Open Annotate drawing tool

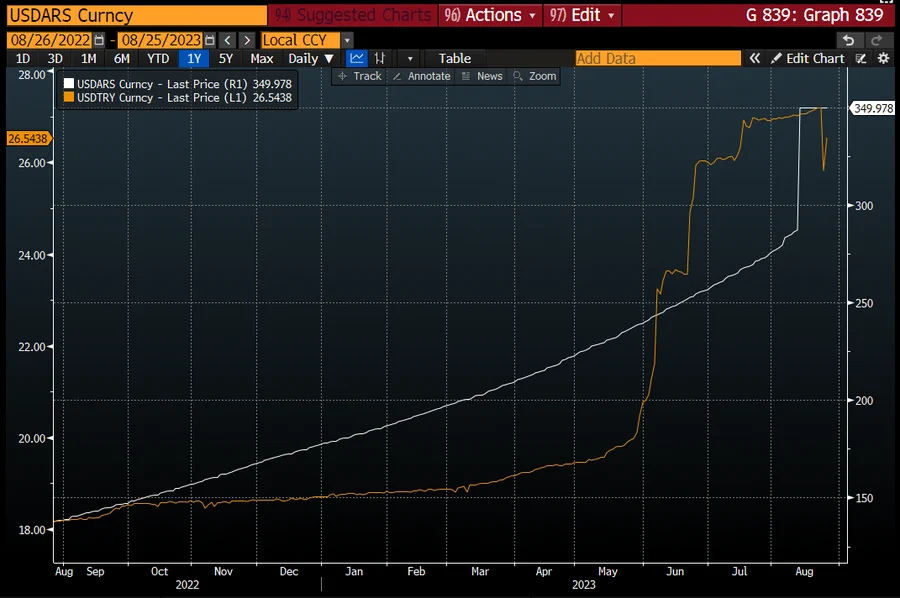422,76
